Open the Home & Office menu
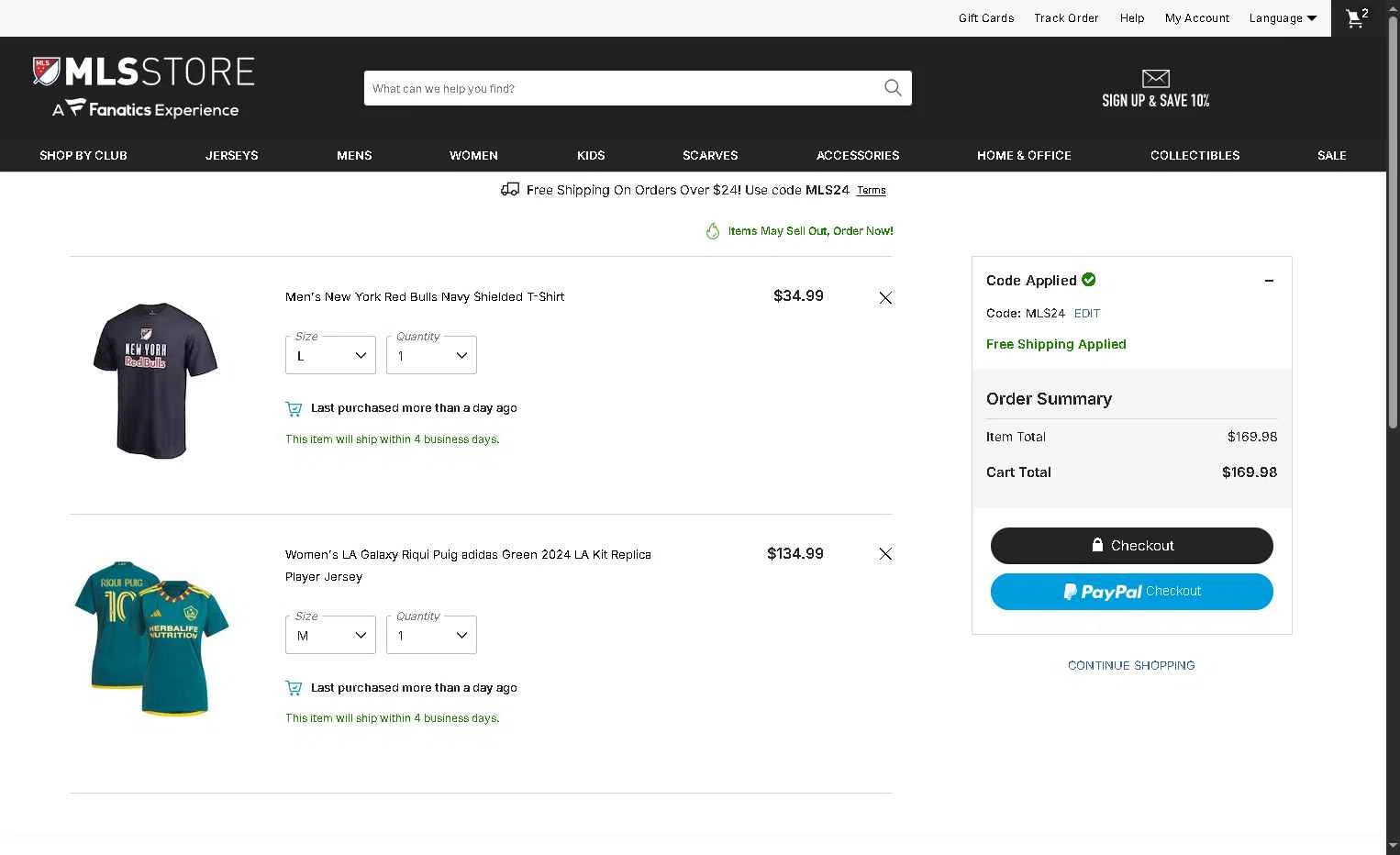Screen dimensions: 1400x855 pyautogui.click(x=1024, y=155)
